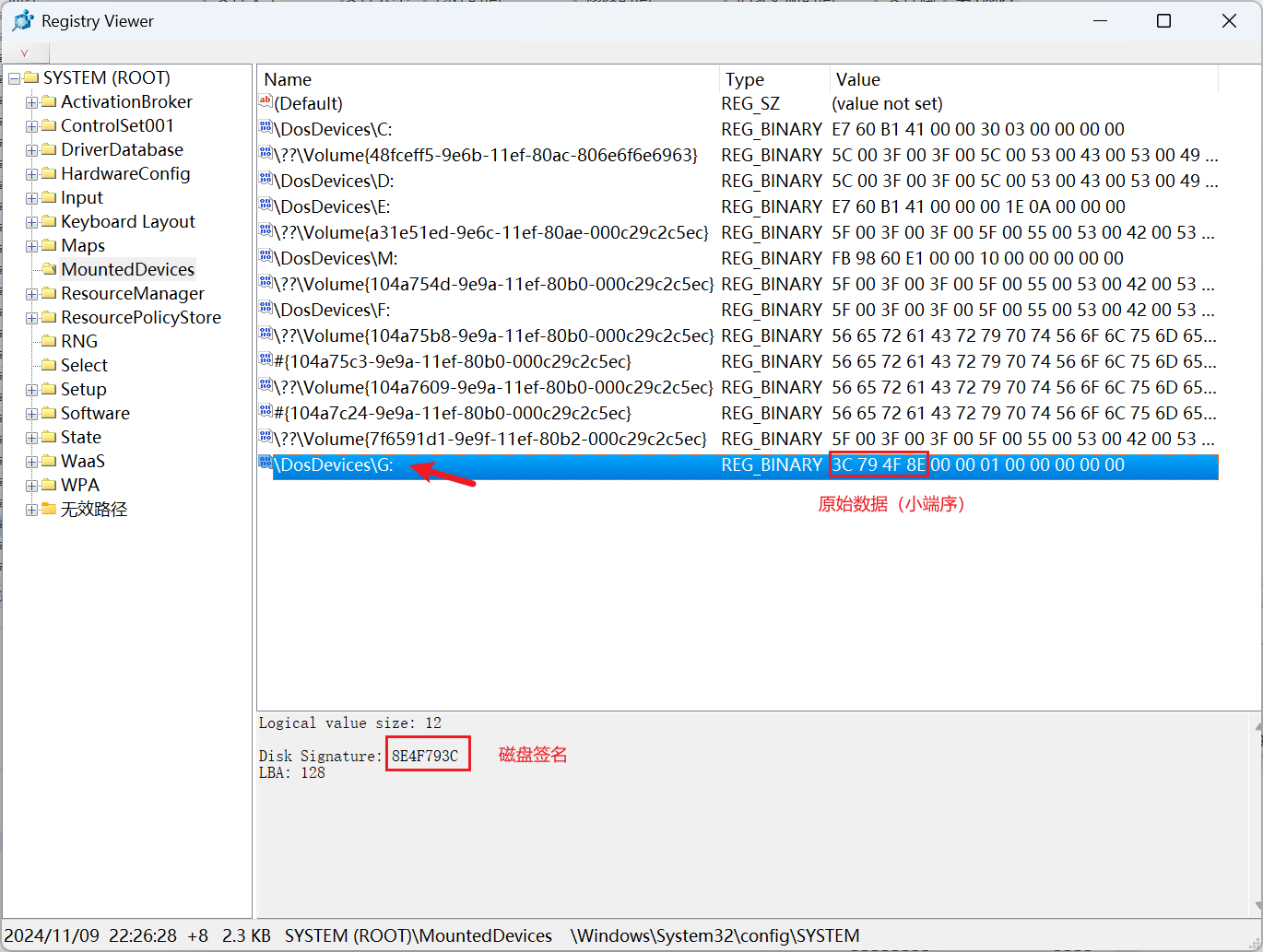Expand the Software key node
This screenshot has width=1263, height=952.
coord(31,414)
